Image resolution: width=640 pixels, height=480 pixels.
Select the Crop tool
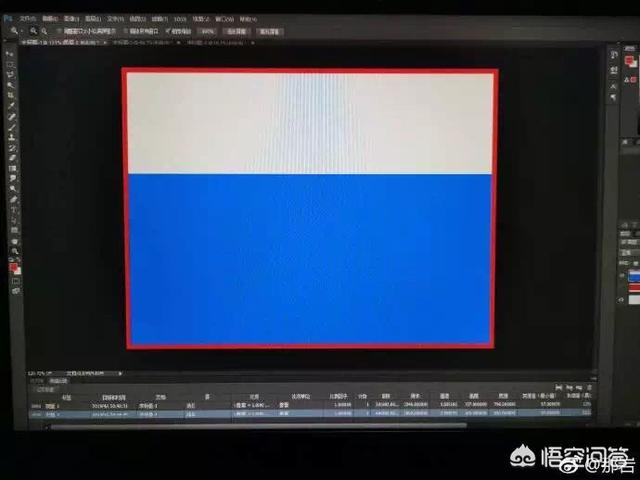tap(11, 94)
